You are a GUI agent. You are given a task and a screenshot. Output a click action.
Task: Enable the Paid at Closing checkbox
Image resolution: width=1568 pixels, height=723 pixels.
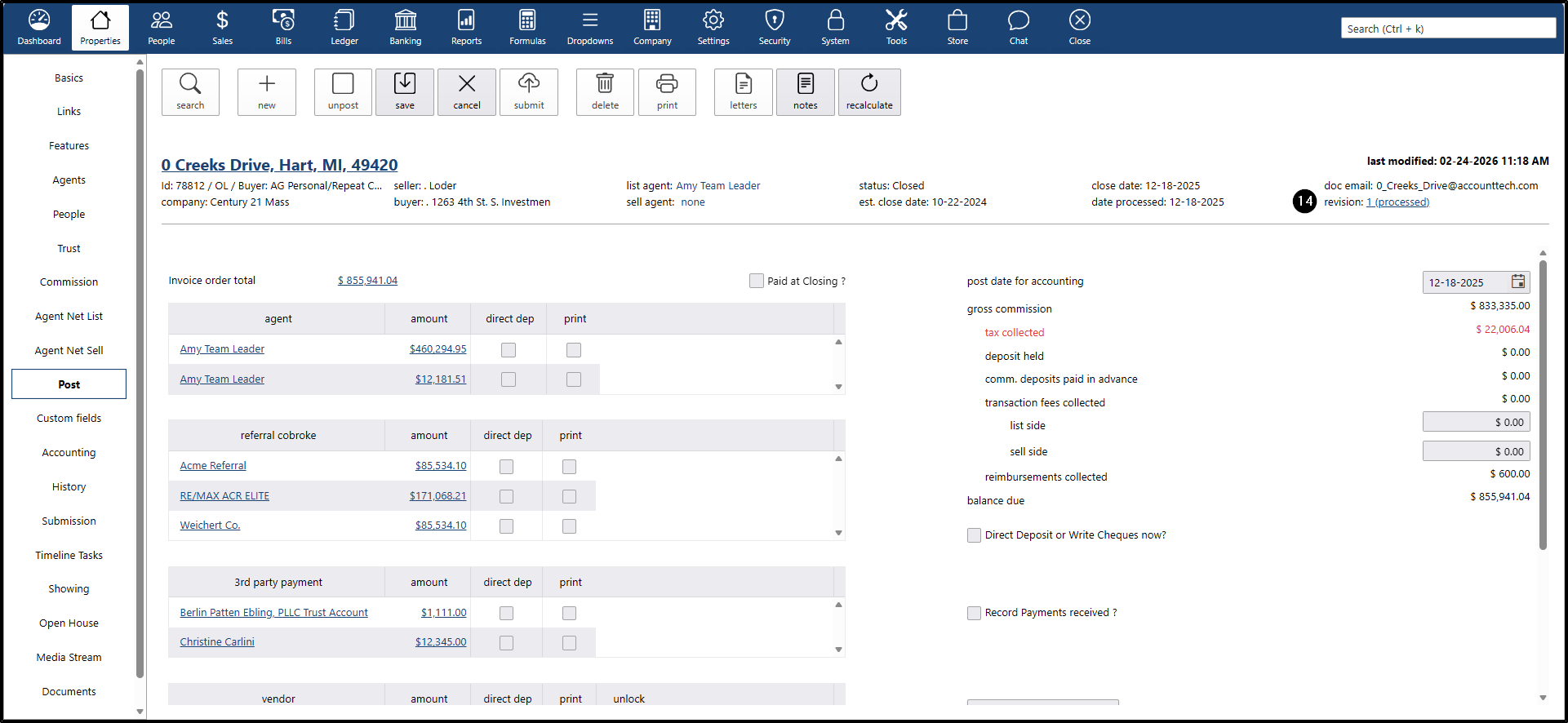[757, 281]
